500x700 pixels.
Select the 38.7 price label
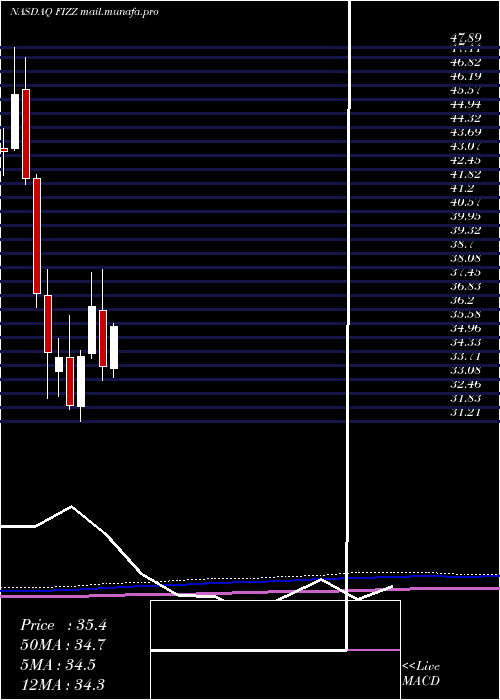[462, 244]
